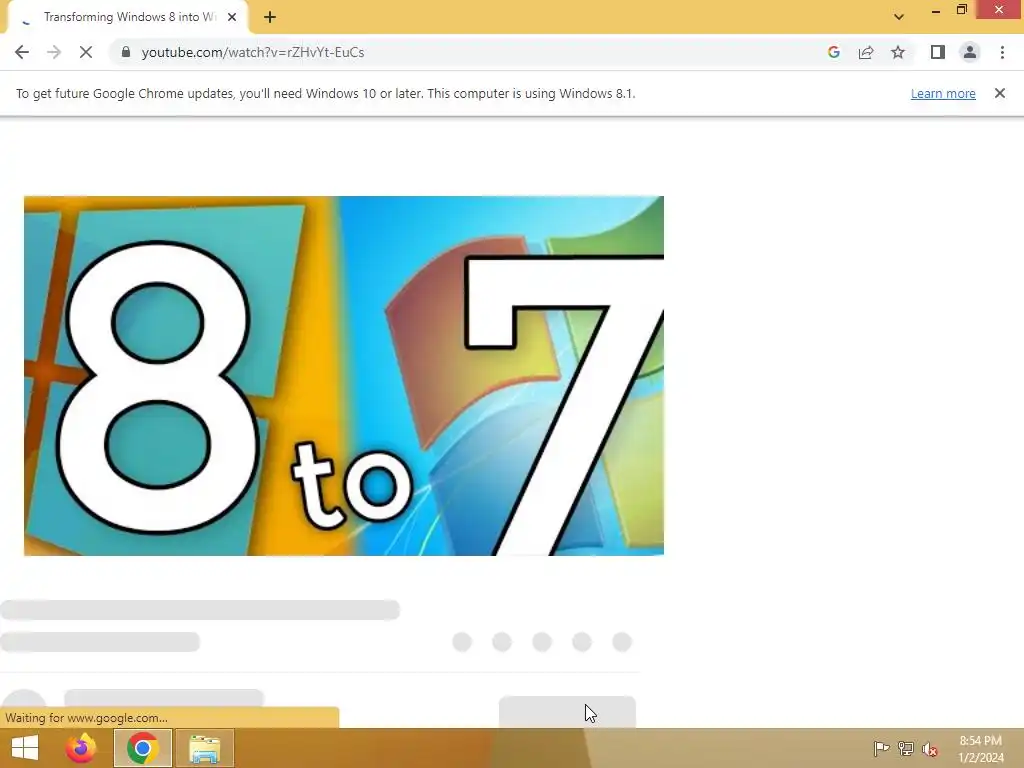
Task: Click the YouTube URL in address bar
Action: click(253, 52)
